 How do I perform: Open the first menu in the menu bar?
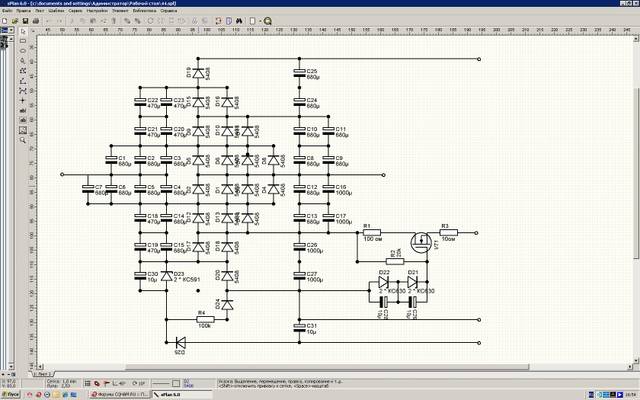6,11
